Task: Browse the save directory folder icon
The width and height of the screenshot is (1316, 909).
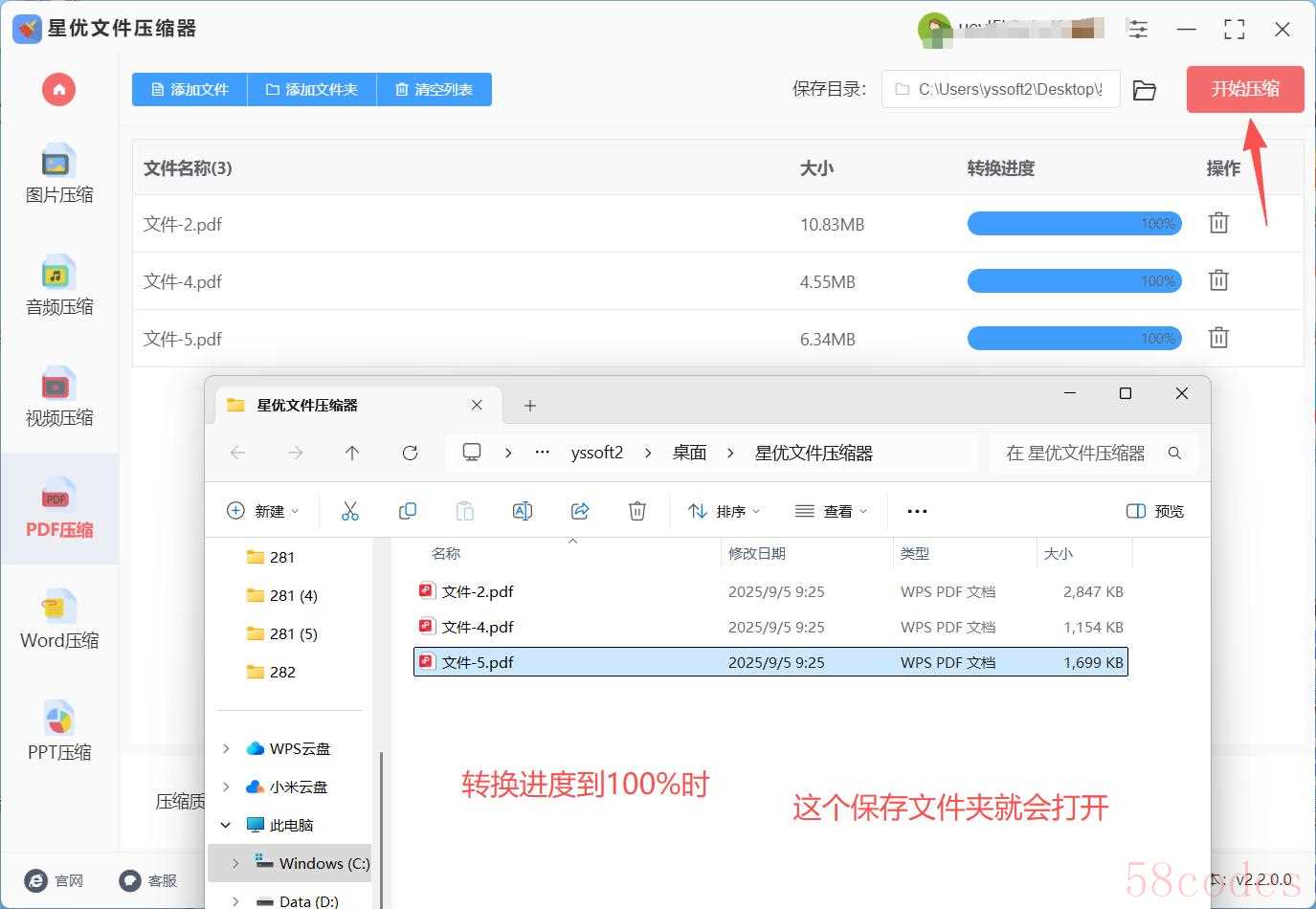Action: [1144, 90]
